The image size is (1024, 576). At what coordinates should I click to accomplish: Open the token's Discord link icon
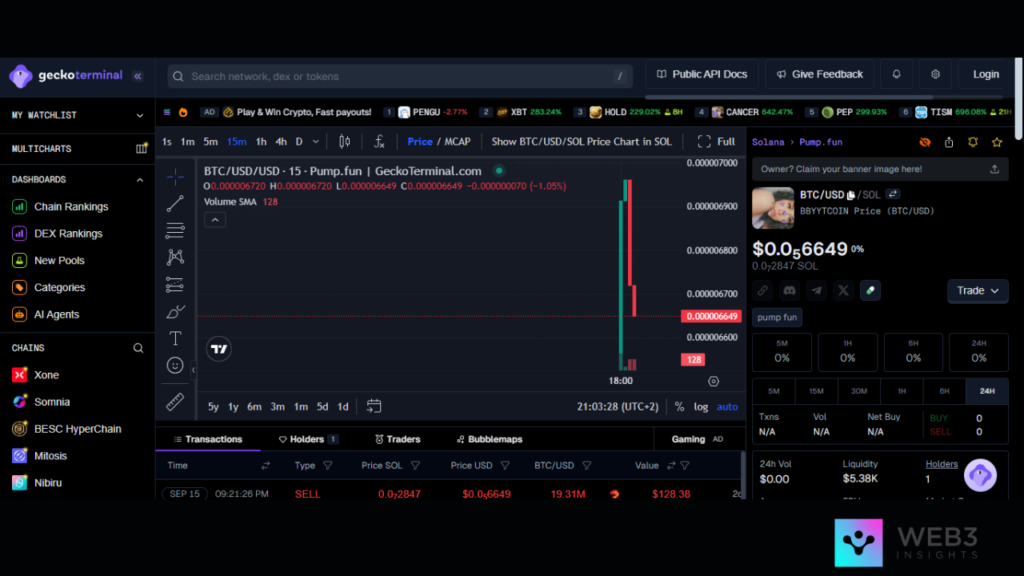point(790,291)
